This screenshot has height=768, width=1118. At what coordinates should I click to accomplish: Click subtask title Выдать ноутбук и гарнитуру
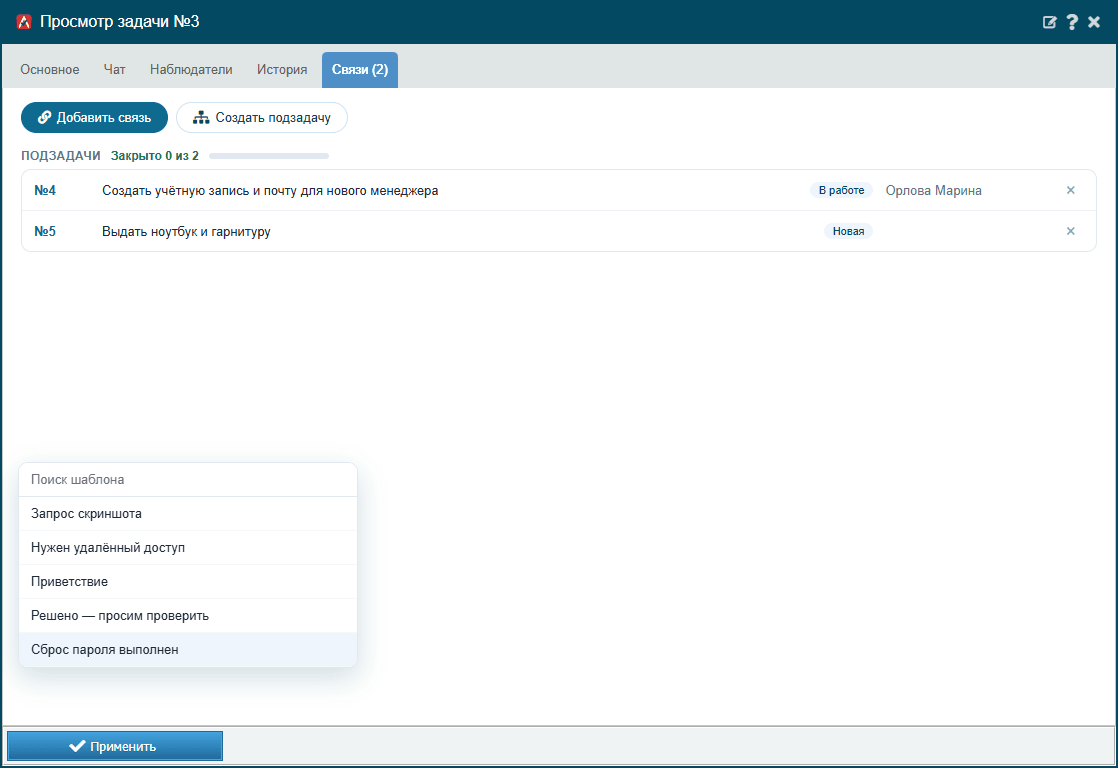pos(186,231)
